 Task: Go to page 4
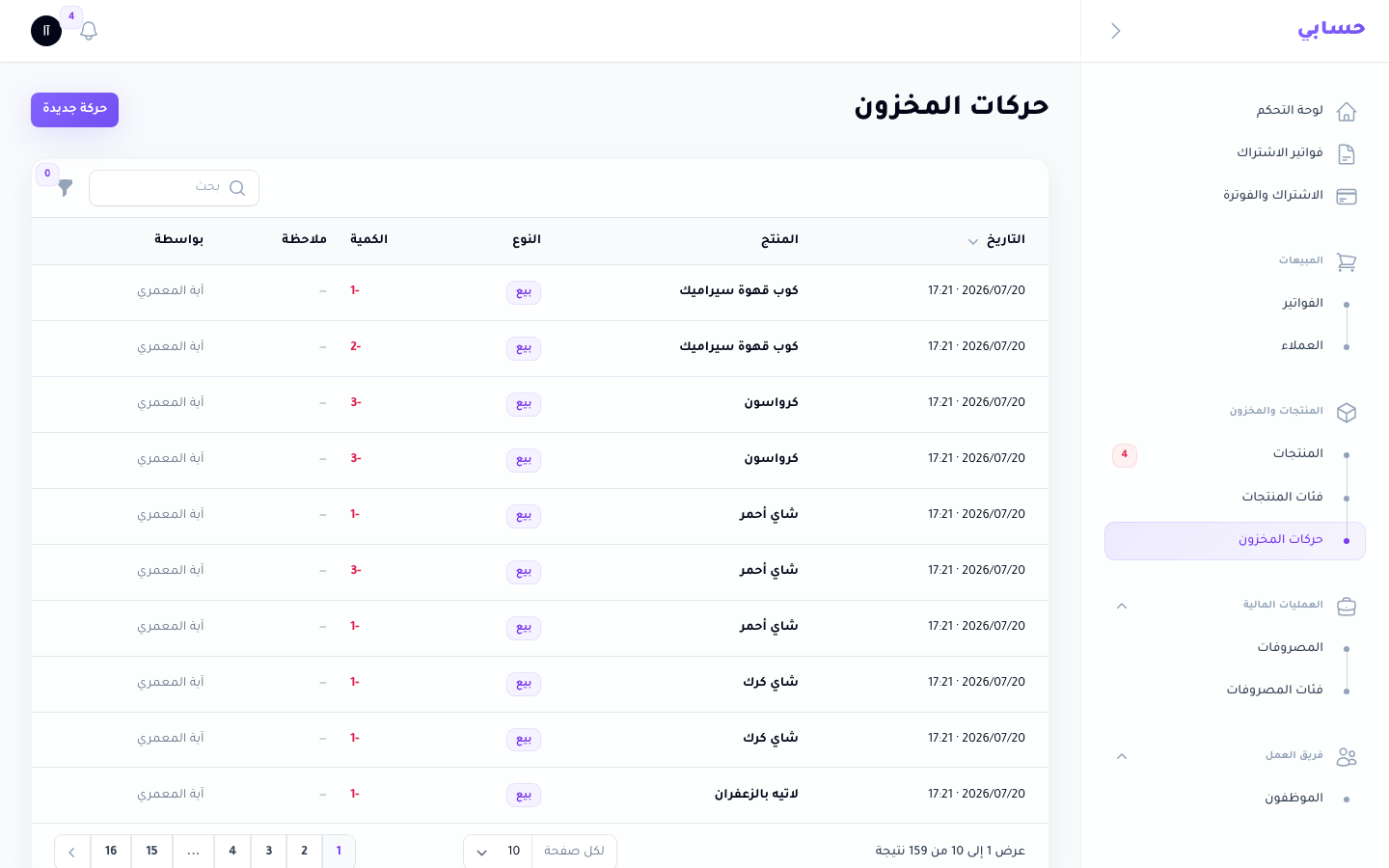232,852
